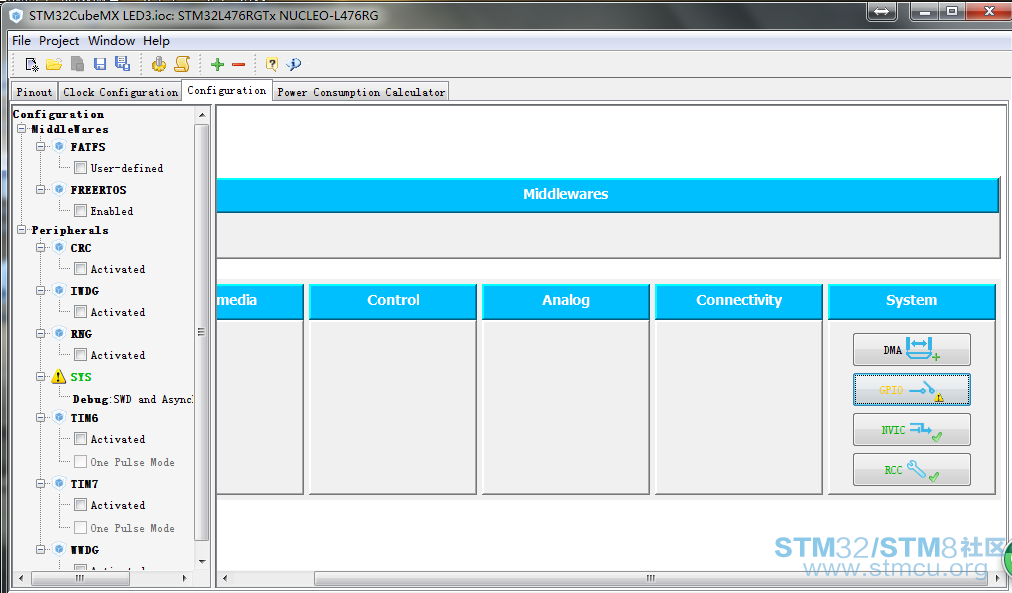Tick the RNG Activated checkbox
Screen dimensions: 1012x593
81,355
